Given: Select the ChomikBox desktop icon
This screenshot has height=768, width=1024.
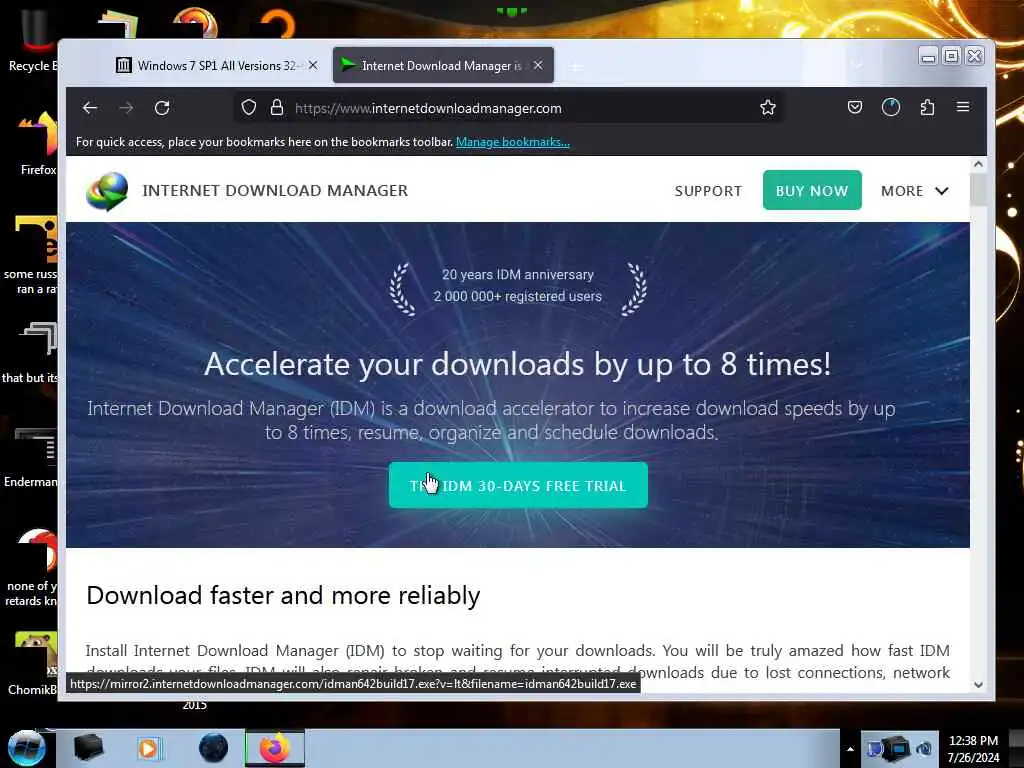Looking at the screenshot, I should 33,663.
